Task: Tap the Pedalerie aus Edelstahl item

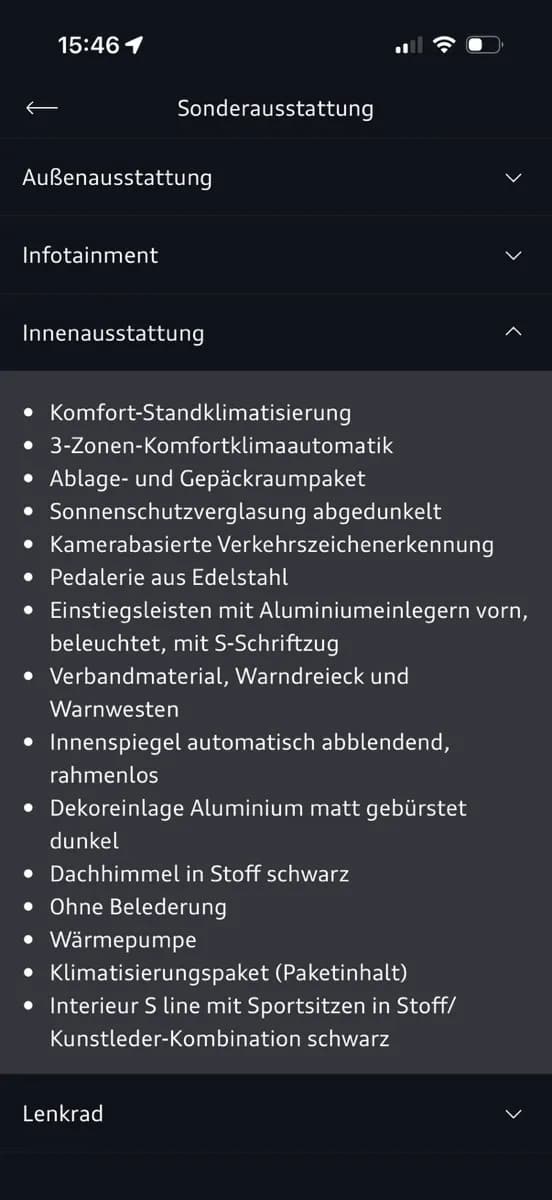Action: coord(169,577)
